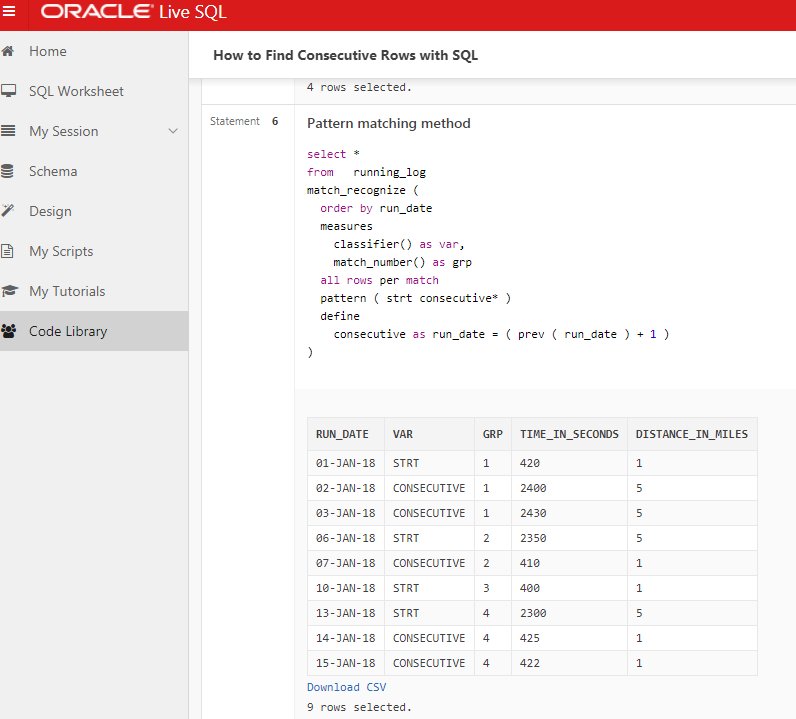Image resolution: width=796 pixels, height=719 pixels.
Task: Click the My Scripts document icon
Action: 7,251
